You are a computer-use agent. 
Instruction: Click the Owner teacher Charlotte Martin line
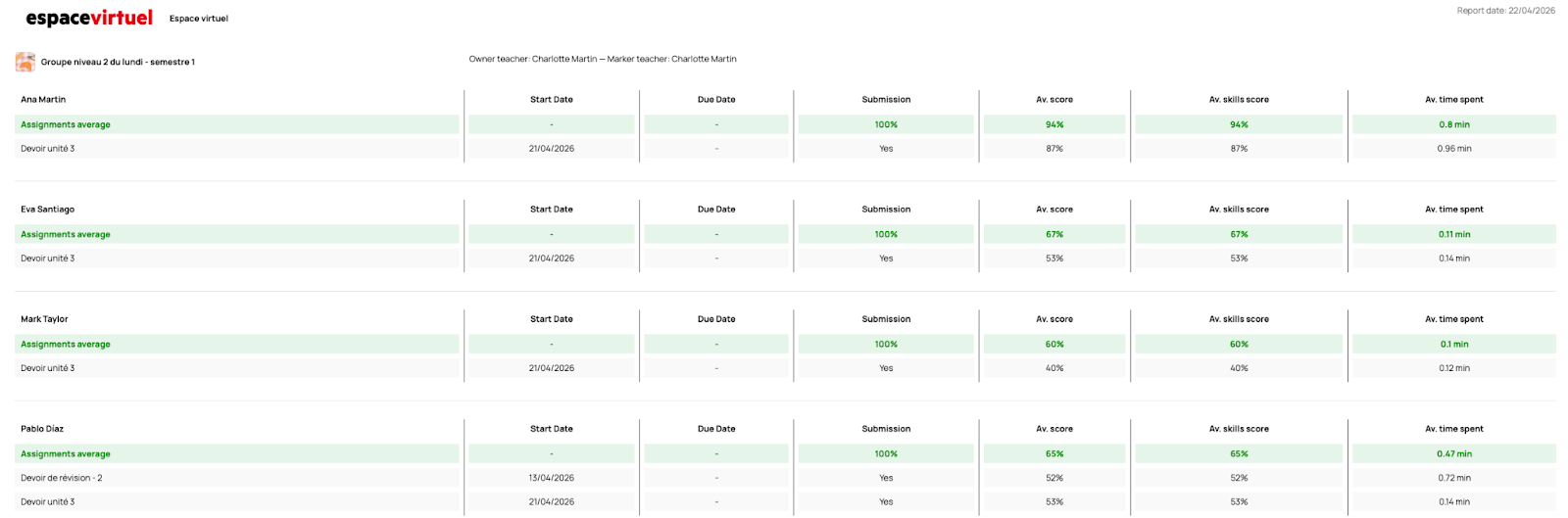coord(603,59)
